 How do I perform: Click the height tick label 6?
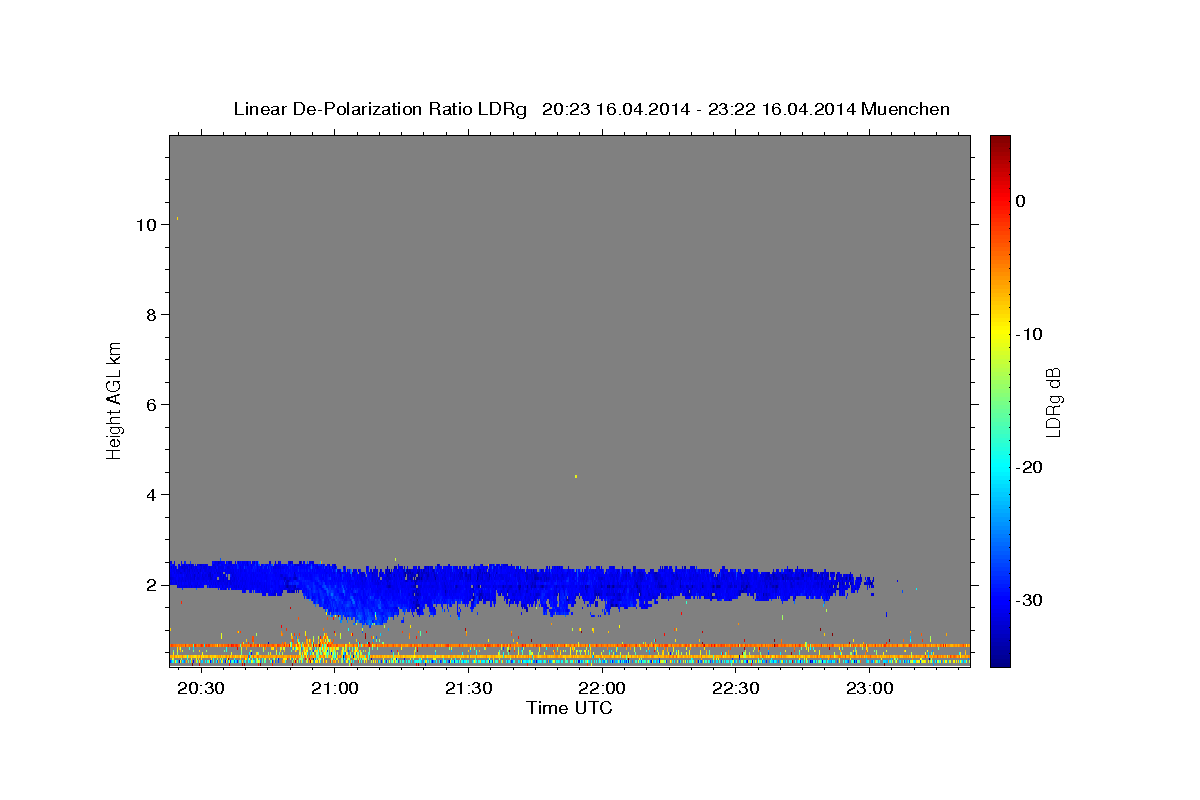[149, 405]
